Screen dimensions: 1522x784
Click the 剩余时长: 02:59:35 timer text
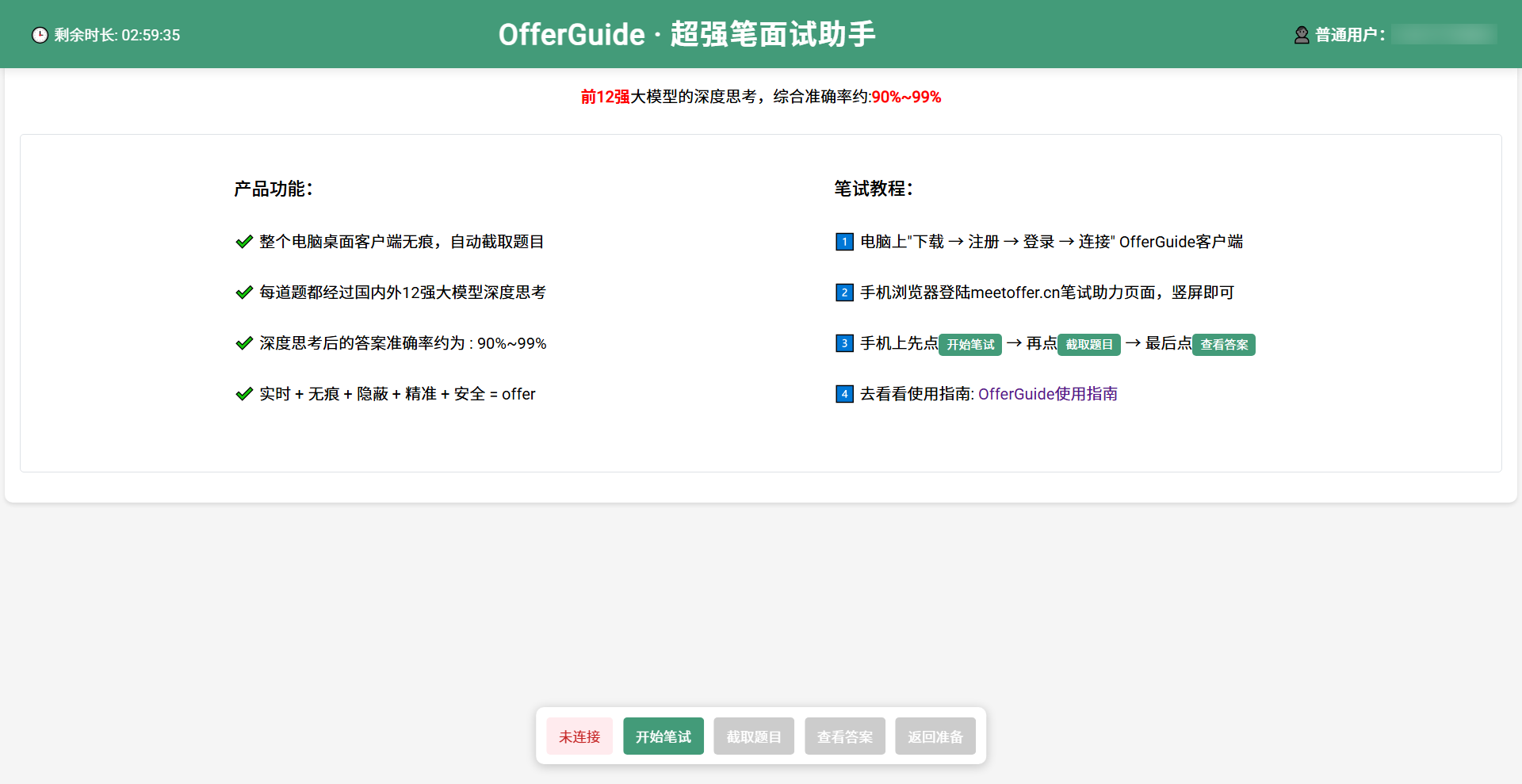pyautogui.click(x=117, y=35)
